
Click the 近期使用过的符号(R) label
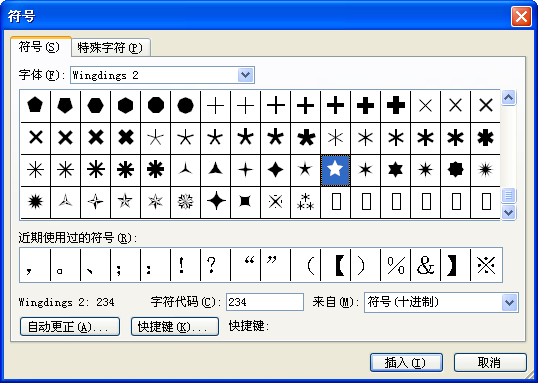78,238
